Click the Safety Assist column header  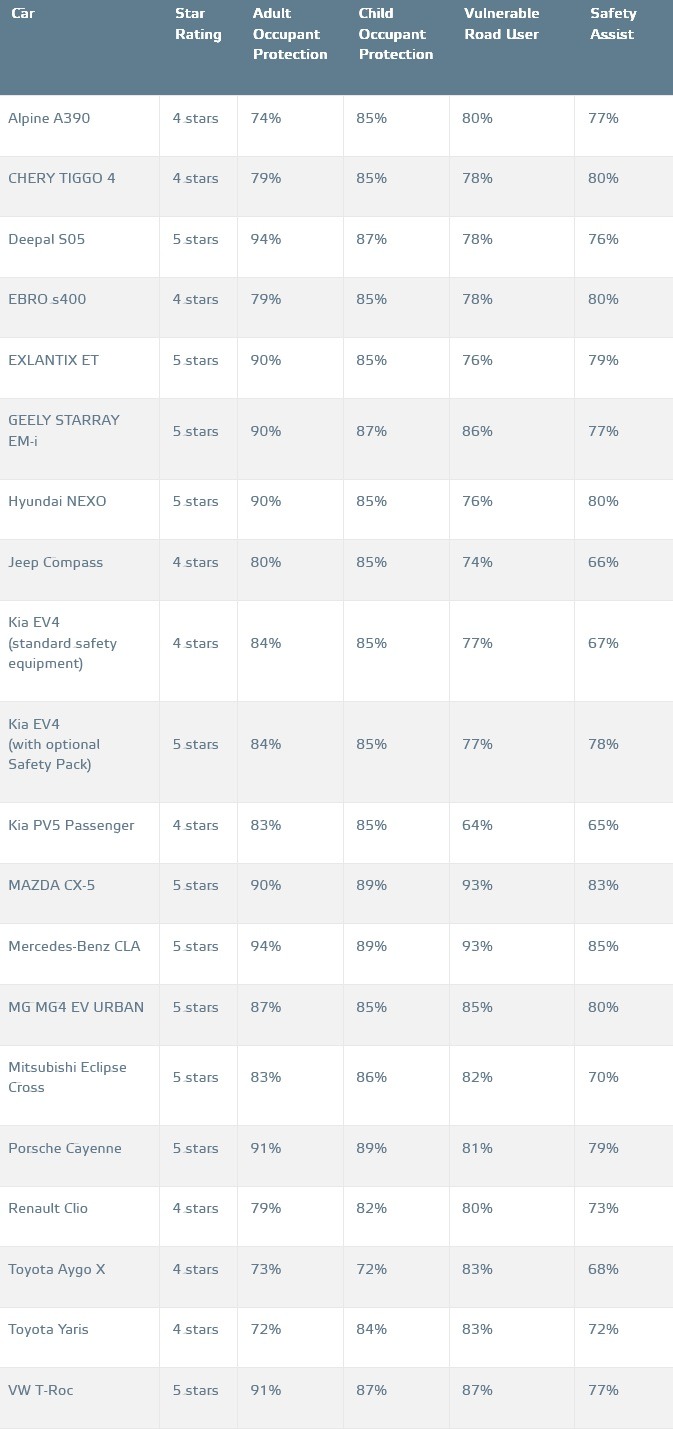tap(613, 24)
